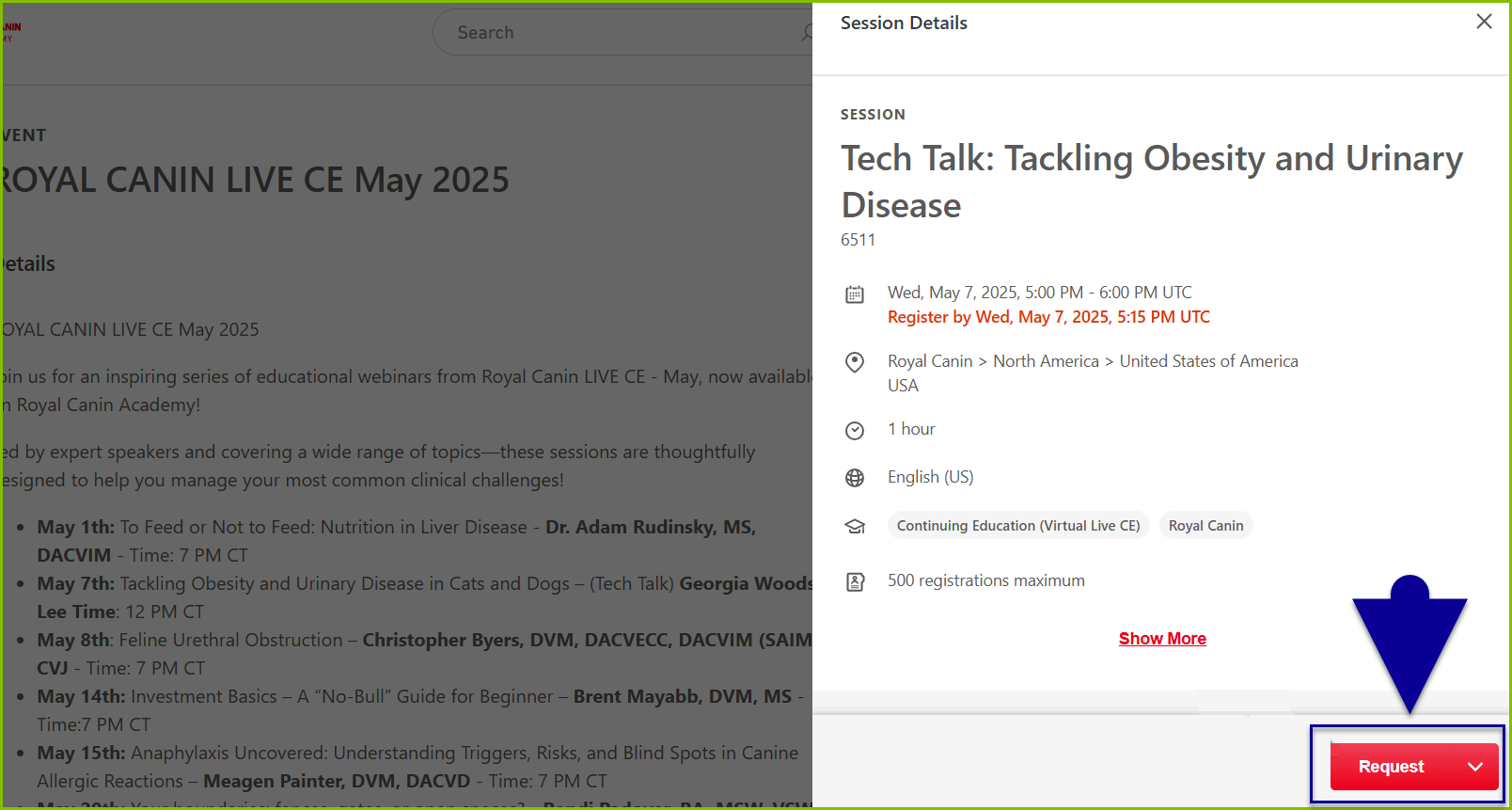Click the Session Details panel title
The height and width of the screenshot is (810, 1512).
click(x=904, y=23)
